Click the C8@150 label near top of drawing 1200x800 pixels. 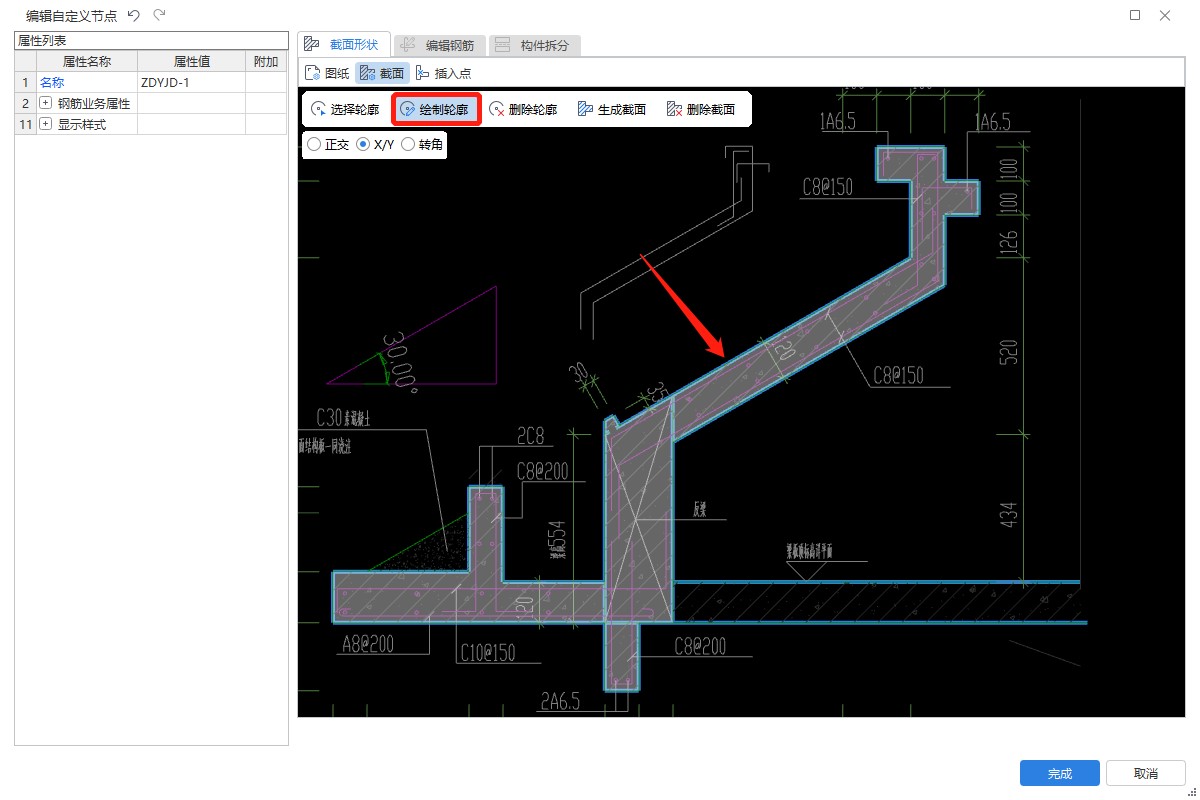point(827,186)
